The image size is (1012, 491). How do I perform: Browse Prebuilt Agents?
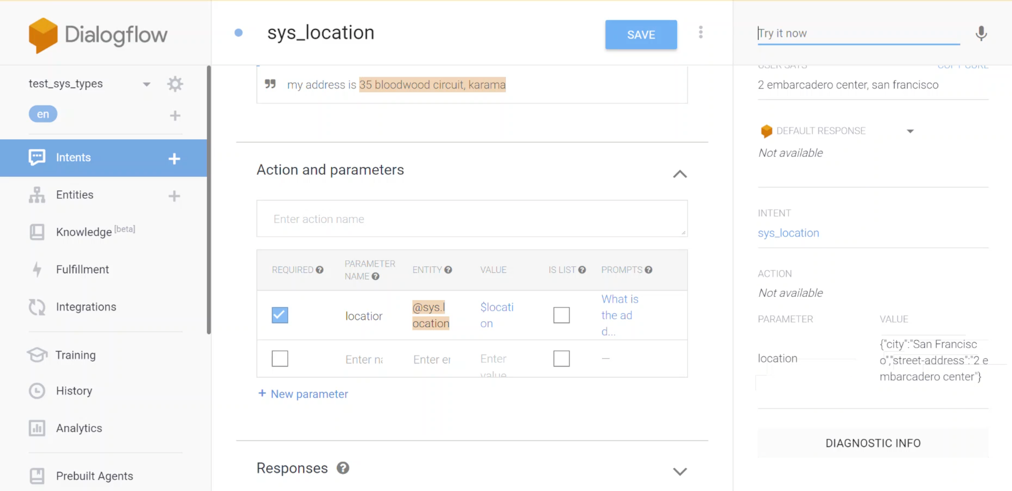click(94, 476)
